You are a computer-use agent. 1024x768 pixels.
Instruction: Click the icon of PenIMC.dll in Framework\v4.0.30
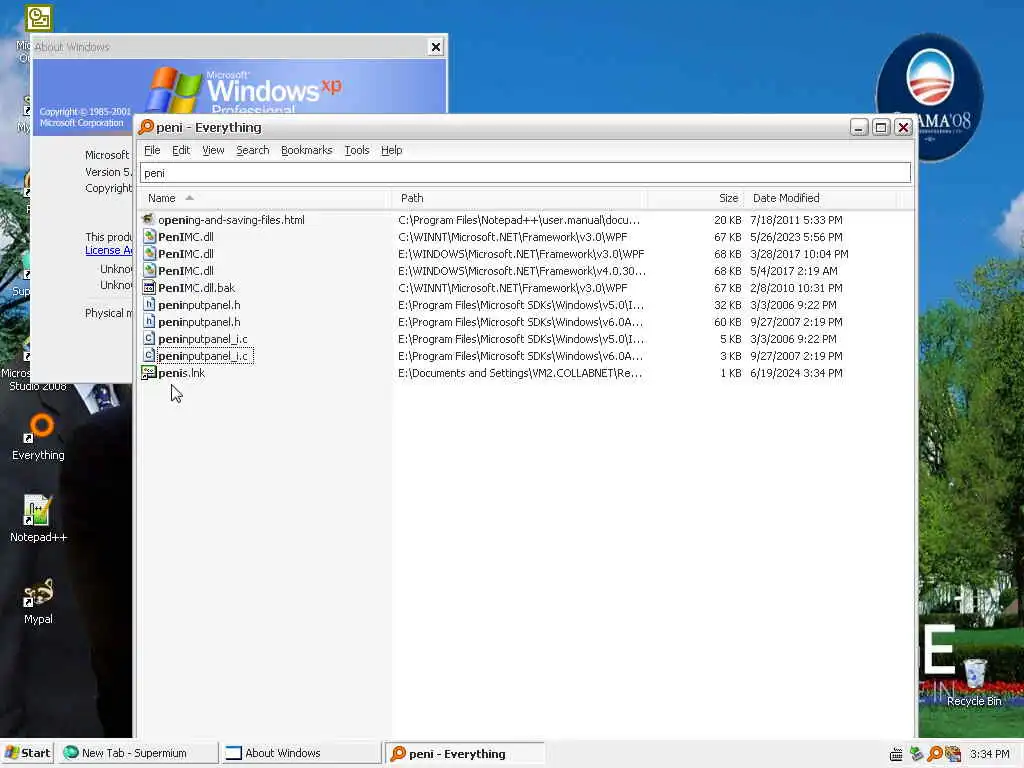click(x=149, y=270)
